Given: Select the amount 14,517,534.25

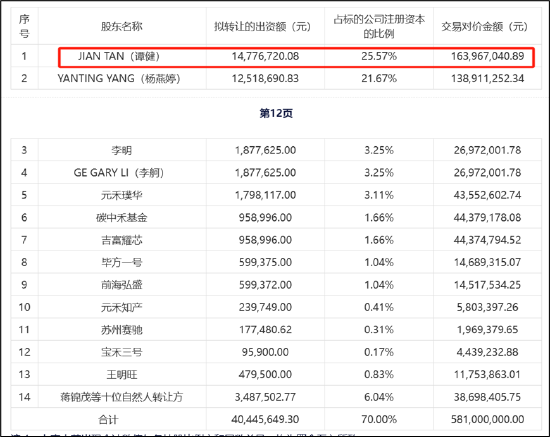Looking at the screenshot, I should click(x=487, y=285).
